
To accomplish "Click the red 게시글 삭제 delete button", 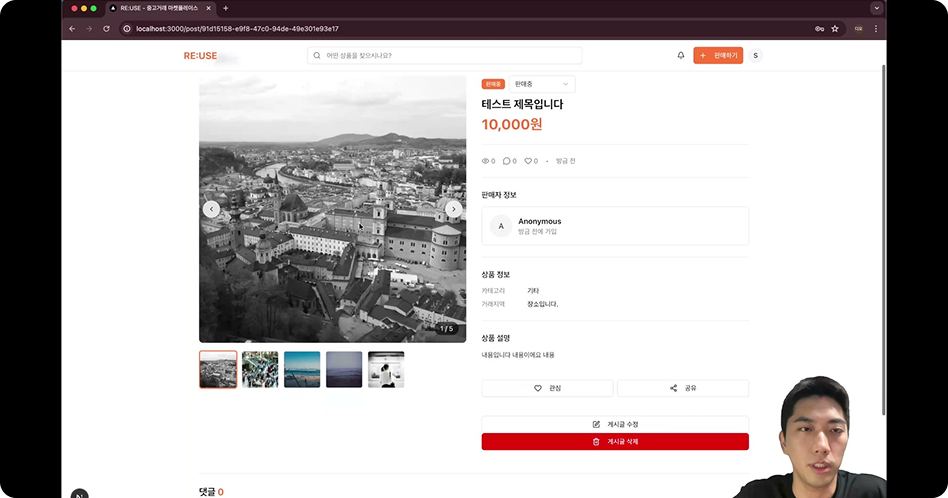I will tap(615, 442).
